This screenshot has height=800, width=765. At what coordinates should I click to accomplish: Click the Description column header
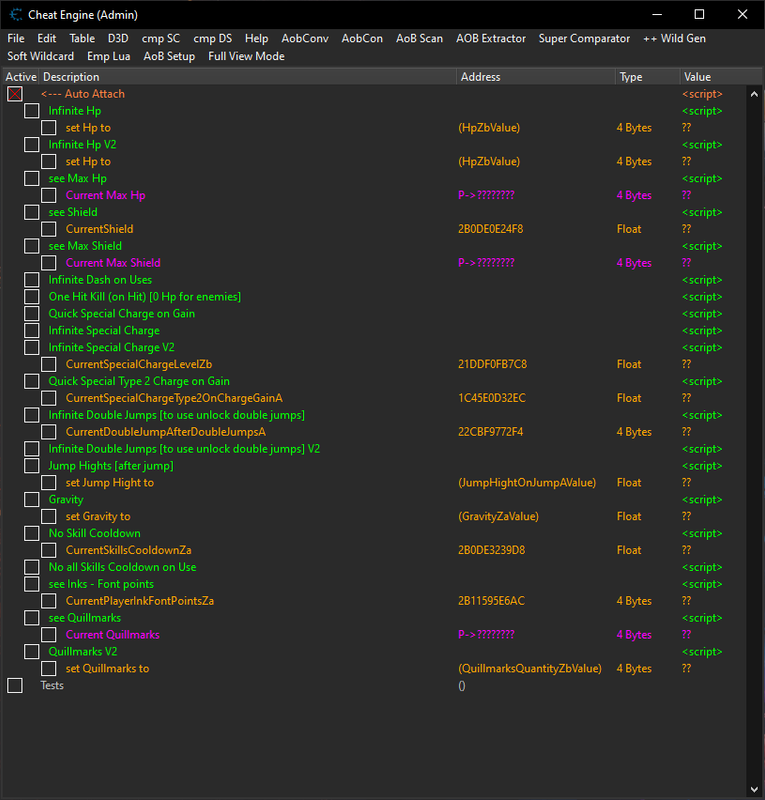(x=248, y=77)
